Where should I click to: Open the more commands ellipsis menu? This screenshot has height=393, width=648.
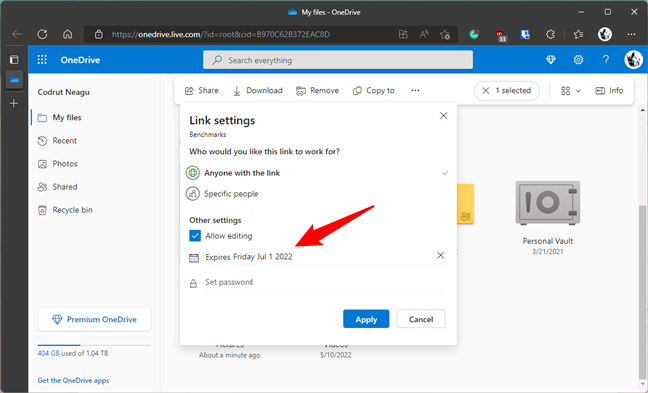415,91
